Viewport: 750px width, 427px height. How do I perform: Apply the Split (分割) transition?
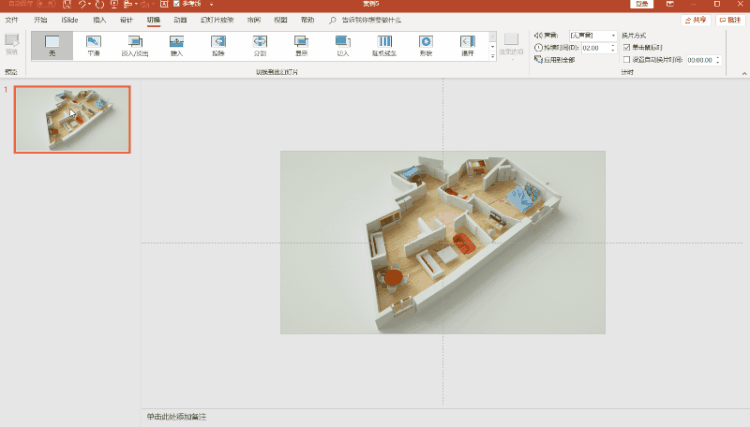pyautogui.click(x=260, y=46)
